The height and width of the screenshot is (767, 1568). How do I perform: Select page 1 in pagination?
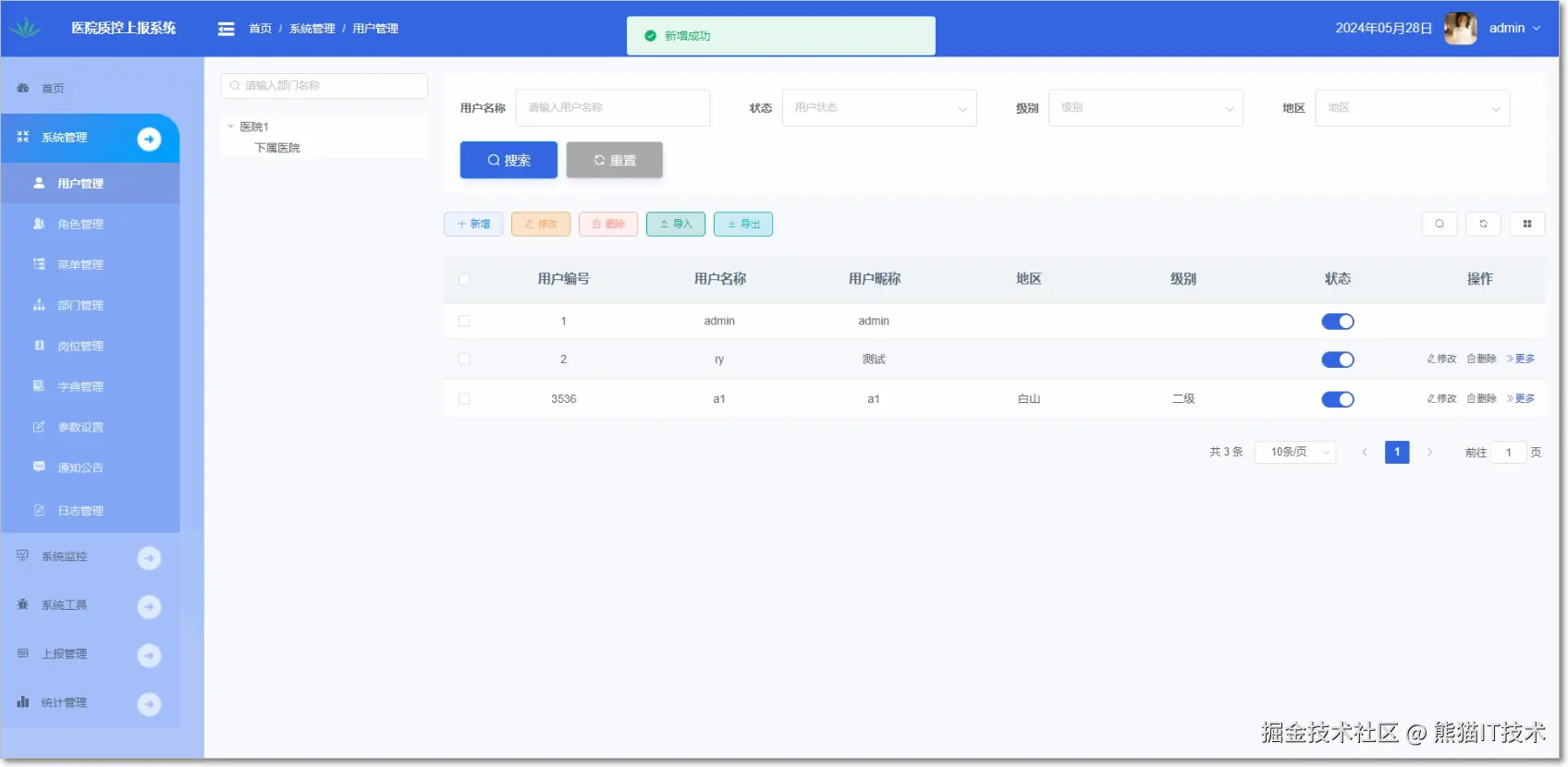(1397, 452)
